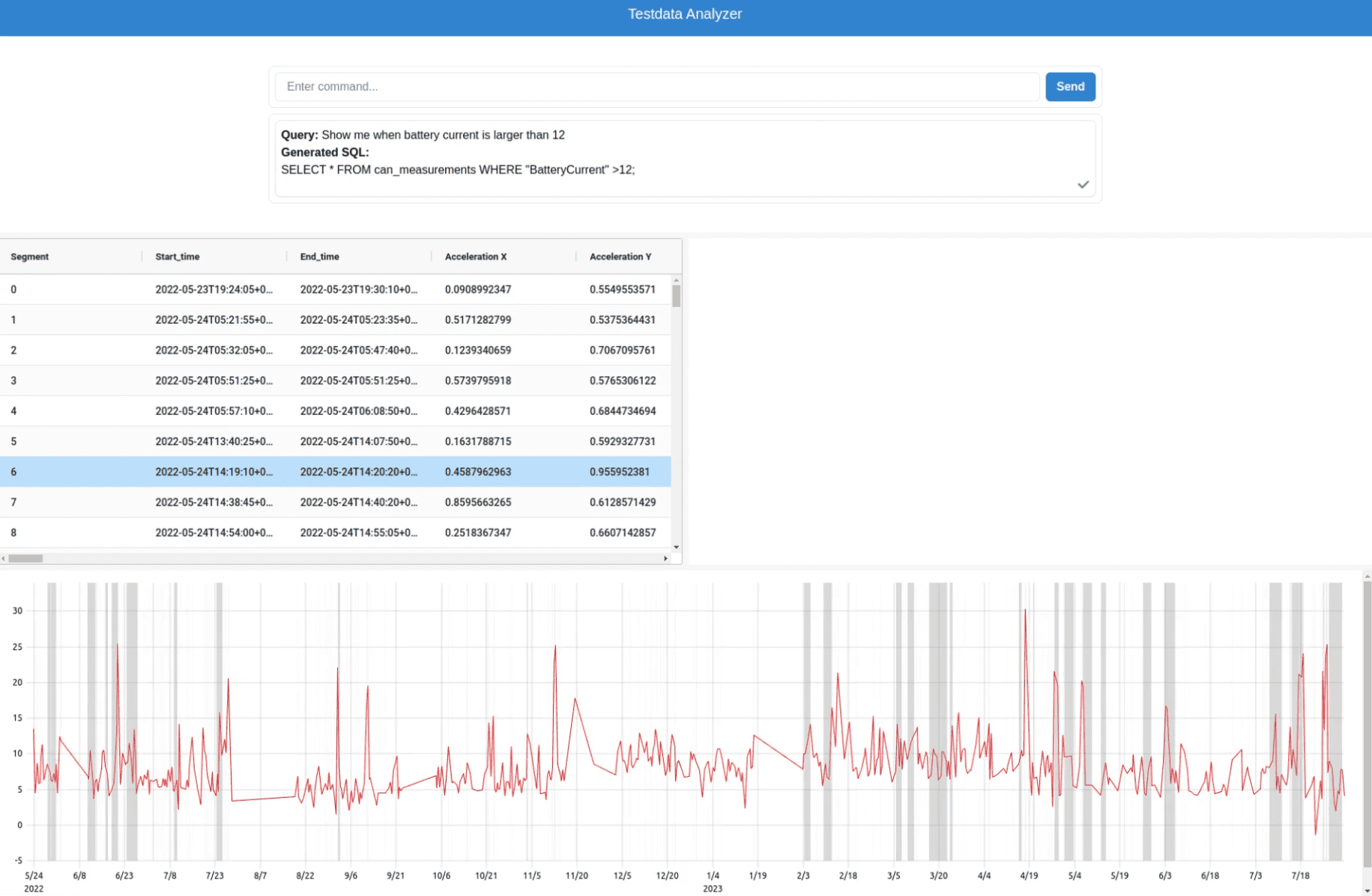The height and width of the screenshot is (896, 1372).
Task: Click end time 2022-05-24T05:47:40
Action: [359, 350]
